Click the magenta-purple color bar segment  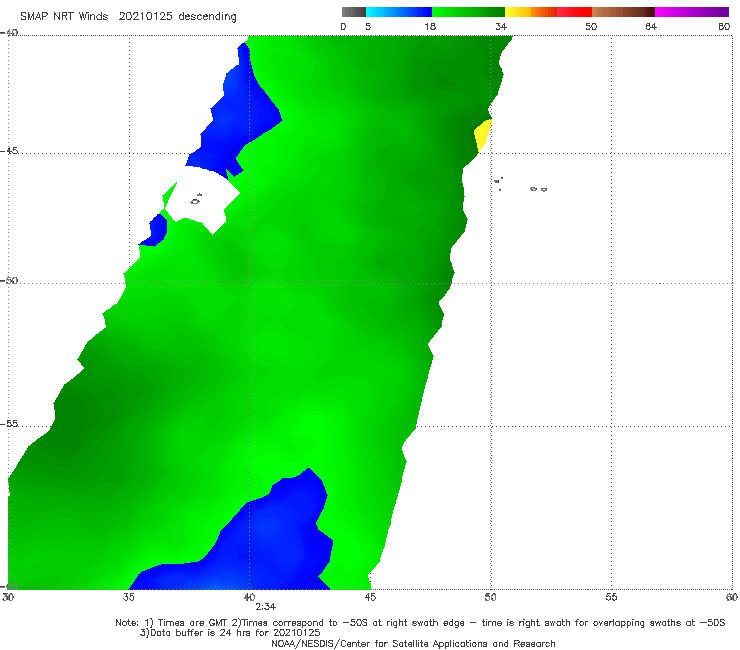(x=692, y=12)
